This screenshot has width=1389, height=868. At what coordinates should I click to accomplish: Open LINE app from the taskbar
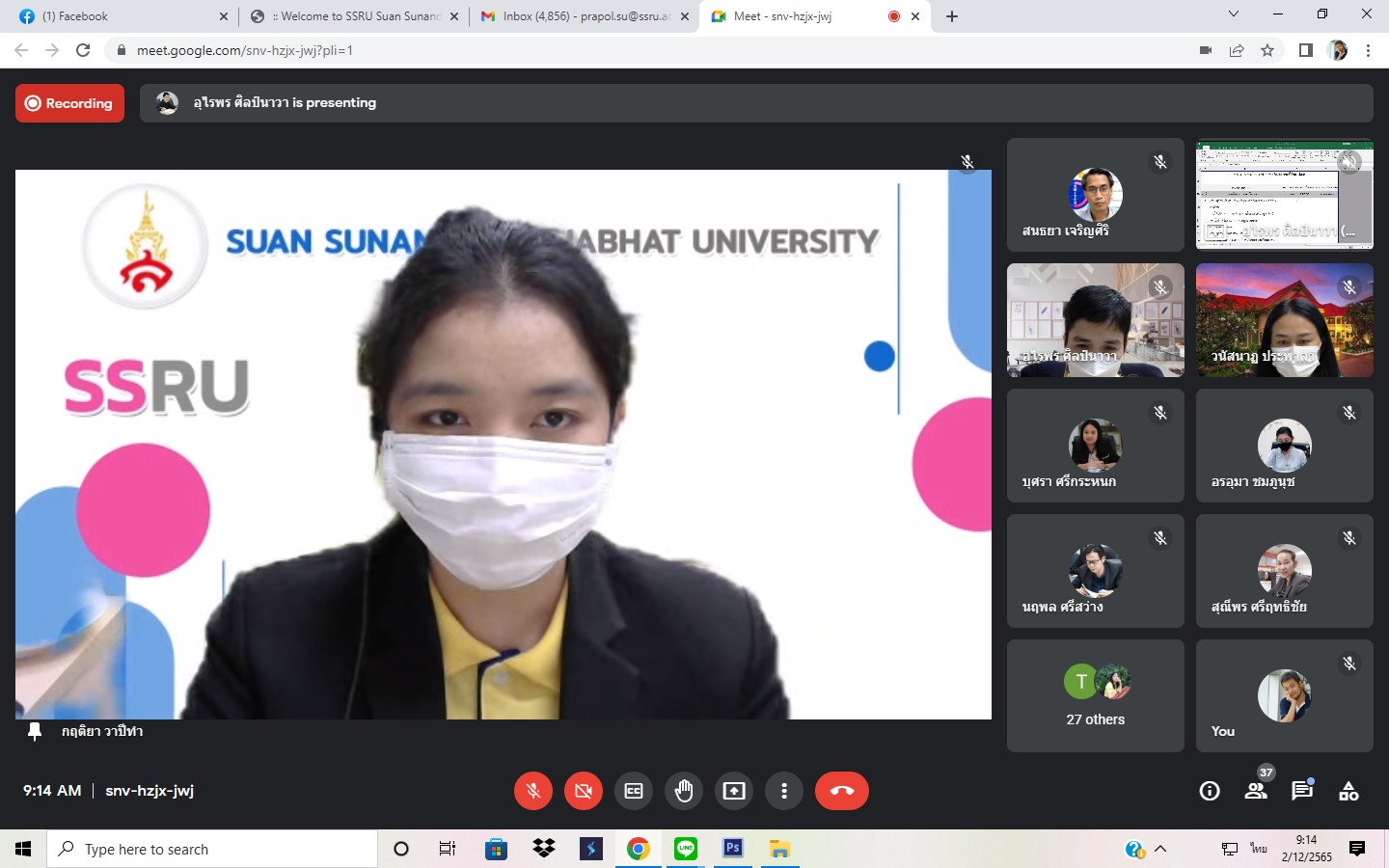686,849
